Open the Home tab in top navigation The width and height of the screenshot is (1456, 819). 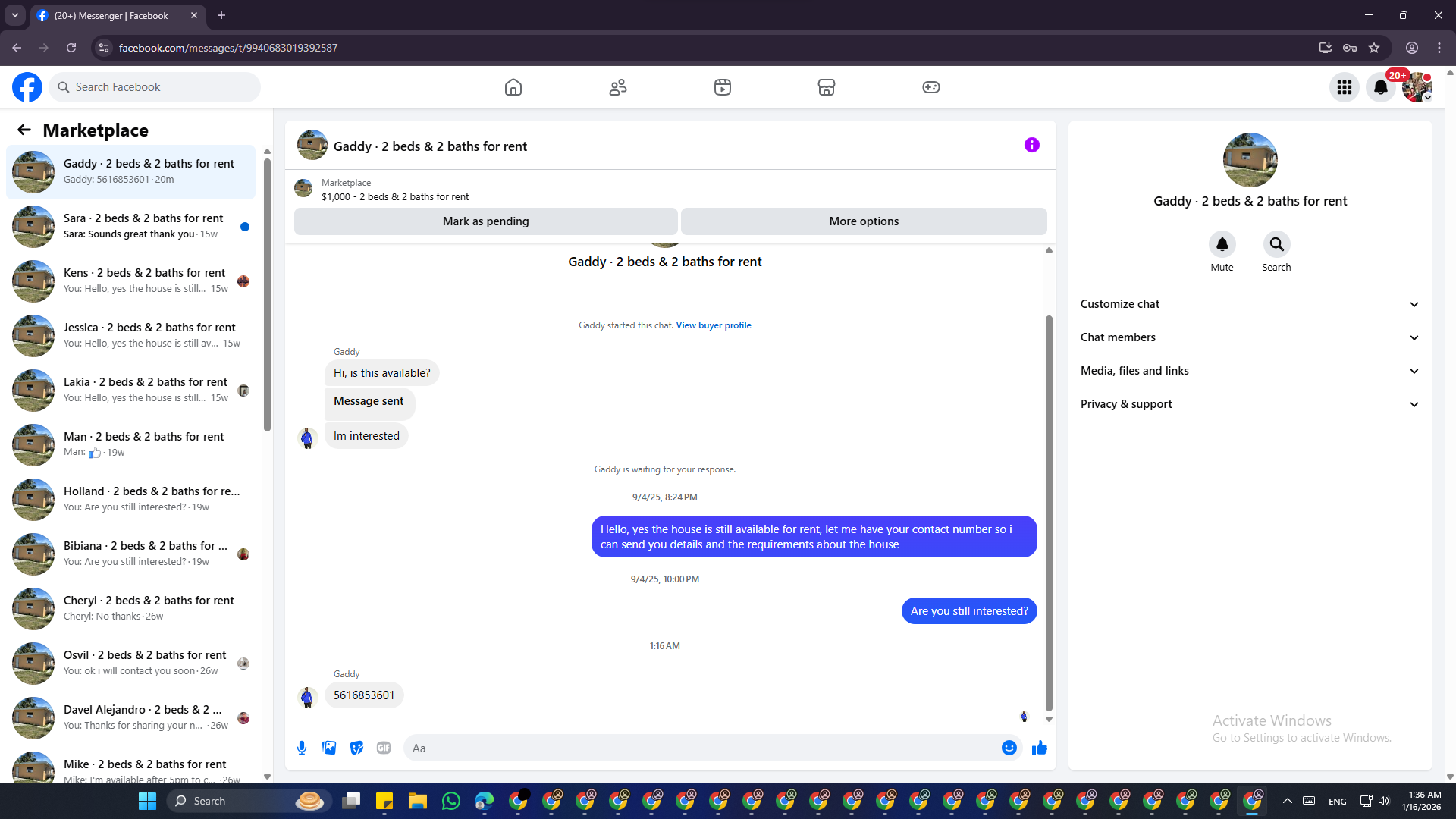513,87
